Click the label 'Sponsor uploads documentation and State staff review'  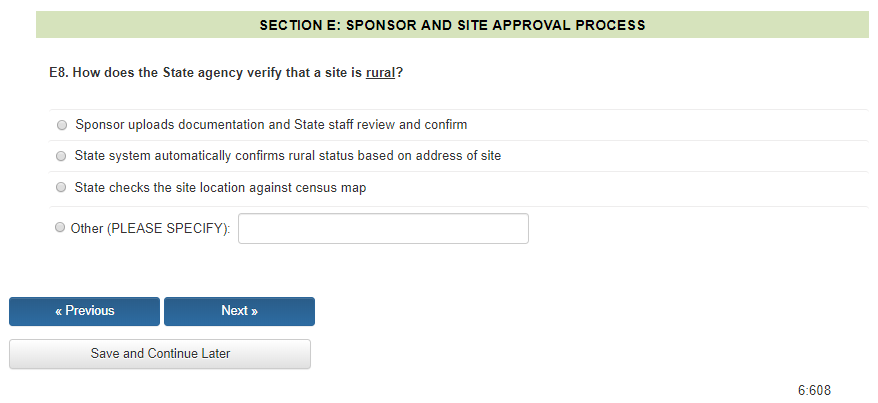pos(270,125)
